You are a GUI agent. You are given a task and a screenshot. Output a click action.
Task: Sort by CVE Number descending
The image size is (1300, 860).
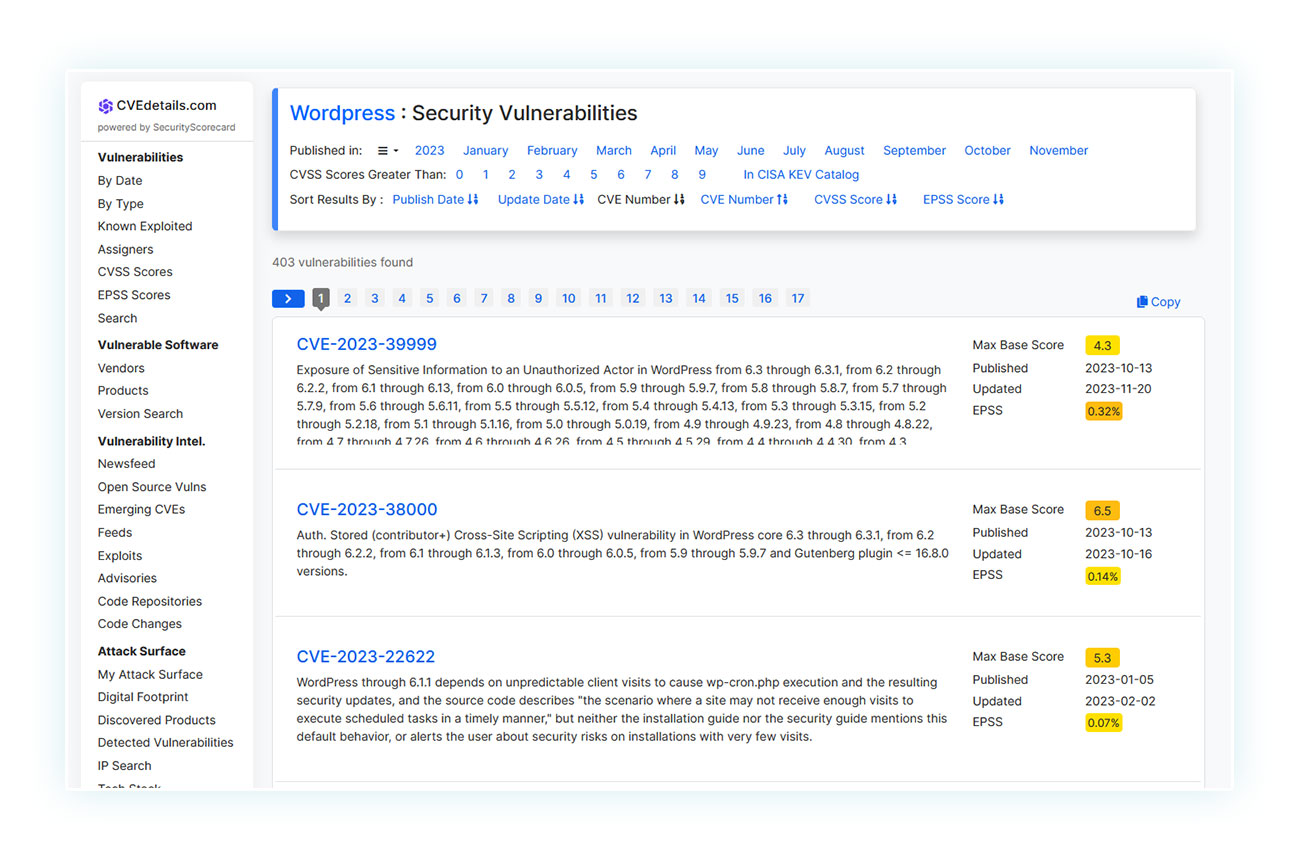tap(641, 200)
